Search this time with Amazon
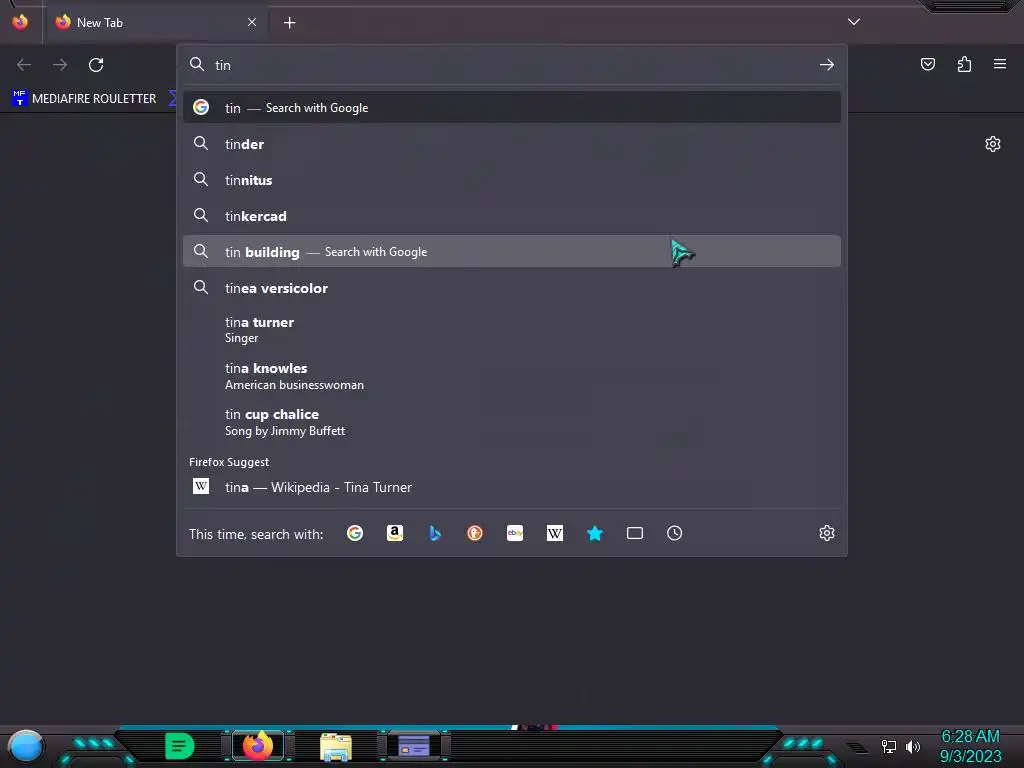This screenshot has height=768, width=1024. point(394,534)
